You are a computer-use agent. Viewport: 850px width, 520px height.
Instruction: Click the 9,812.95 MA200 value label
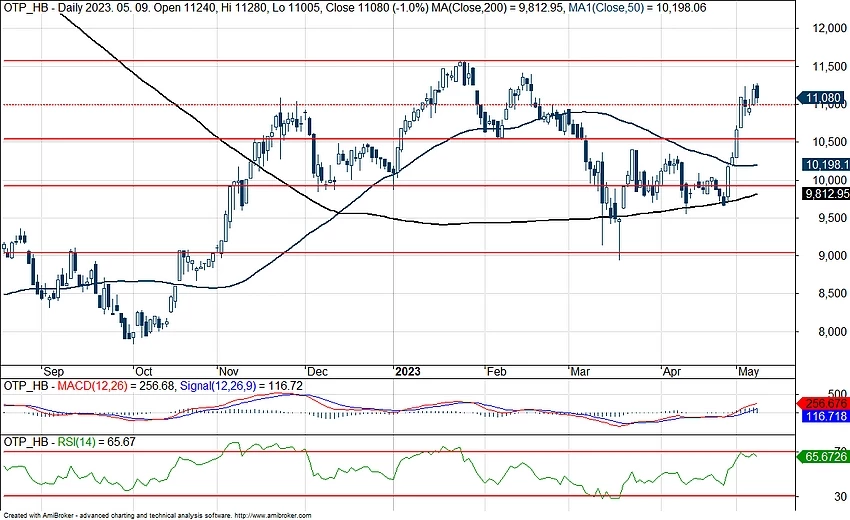826,194
